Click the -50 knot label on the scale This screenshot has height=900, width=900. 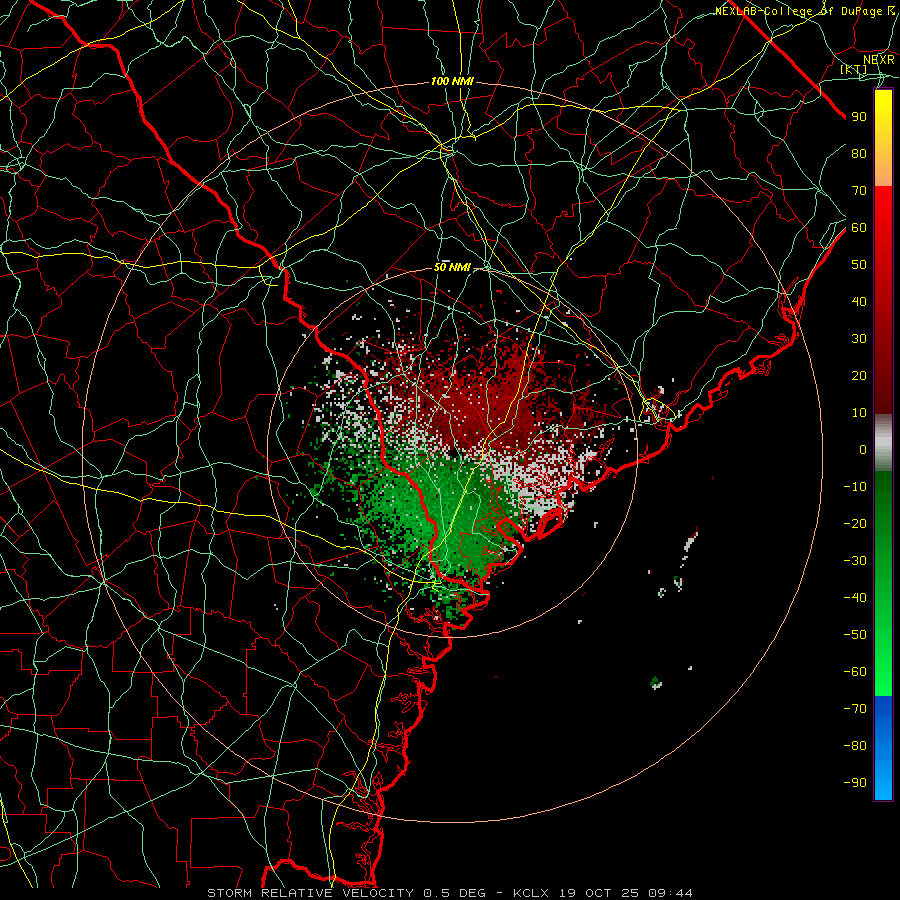pos(855,634)
